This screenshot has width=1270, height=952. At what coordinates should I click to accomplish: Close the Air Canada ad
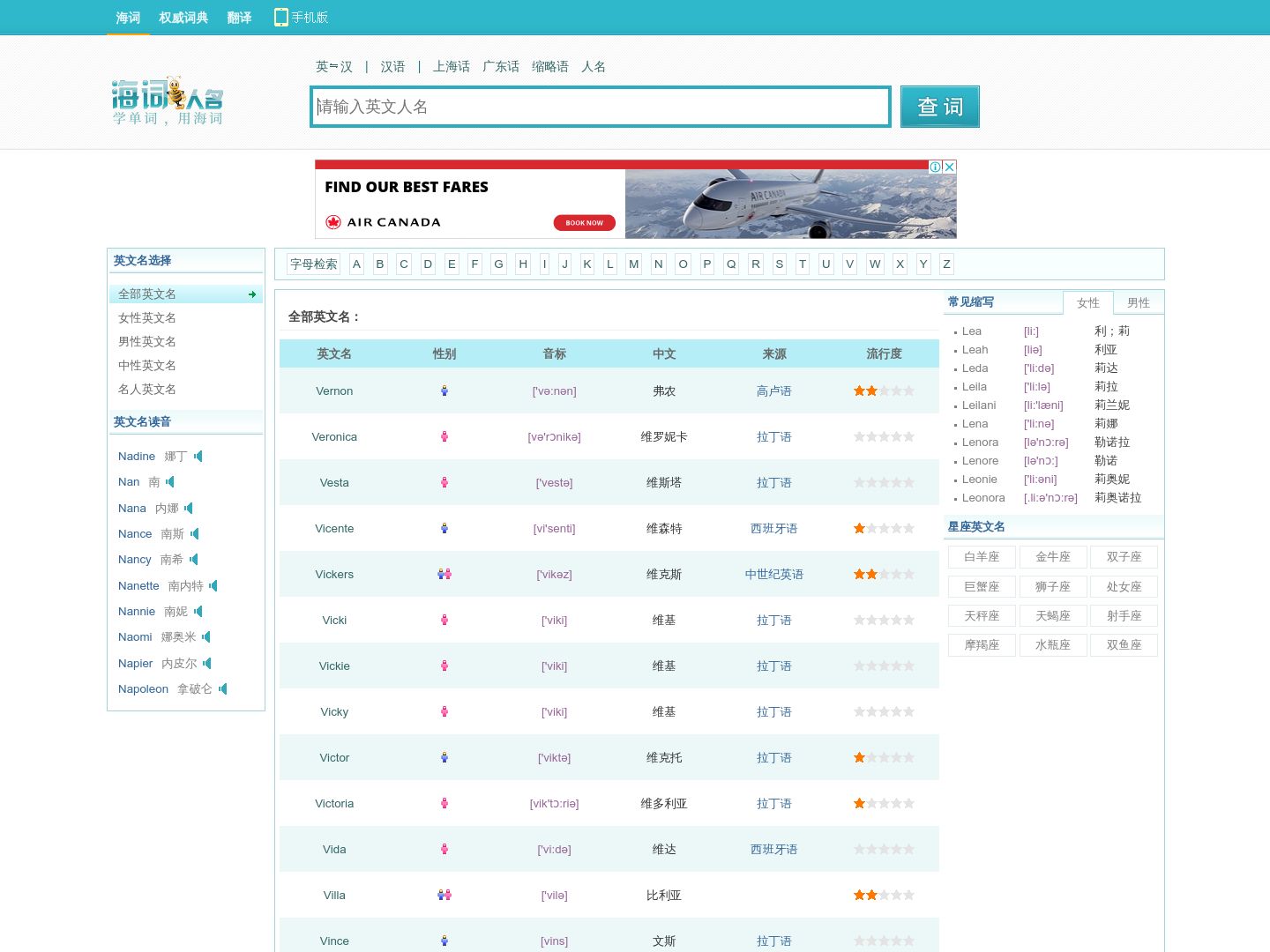(x=950, y=167)
